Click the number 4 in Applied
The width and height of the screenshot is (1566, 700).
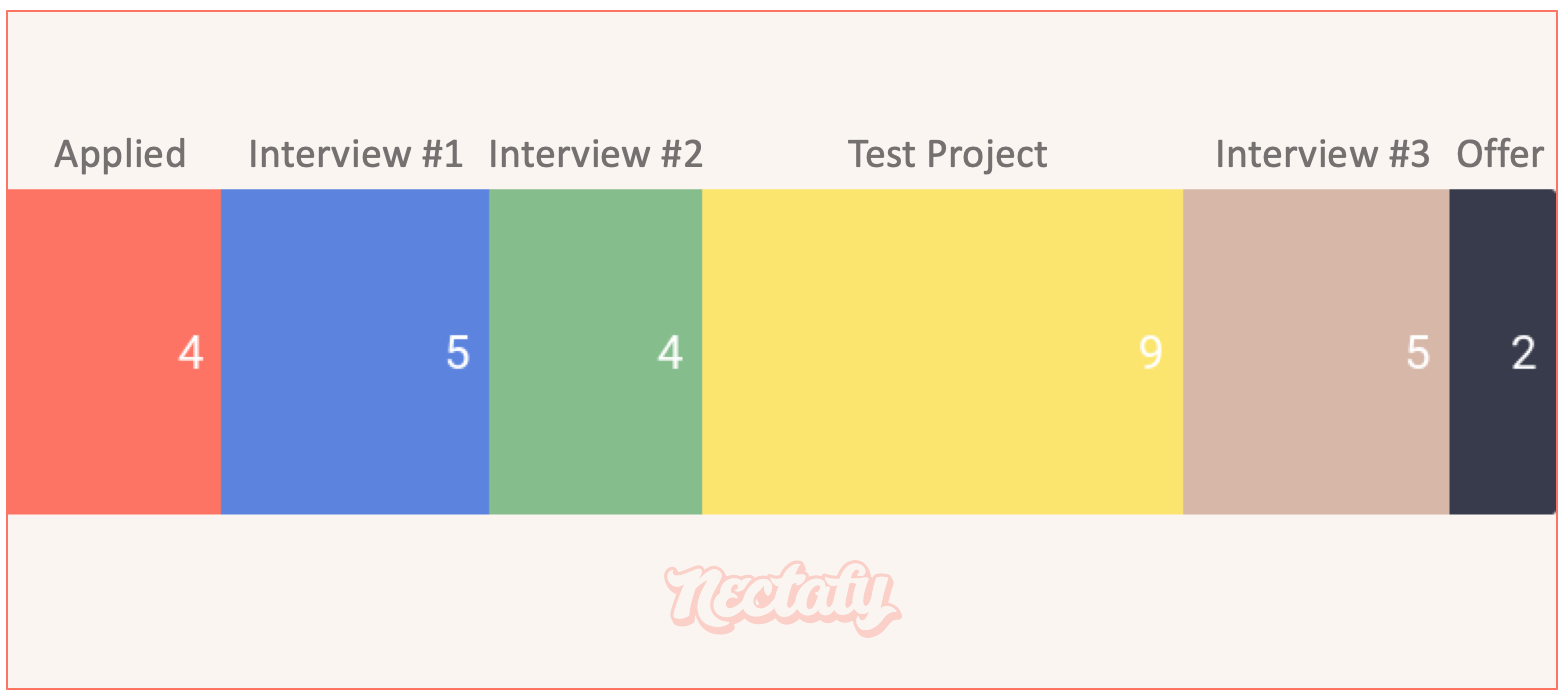[191, 353]
